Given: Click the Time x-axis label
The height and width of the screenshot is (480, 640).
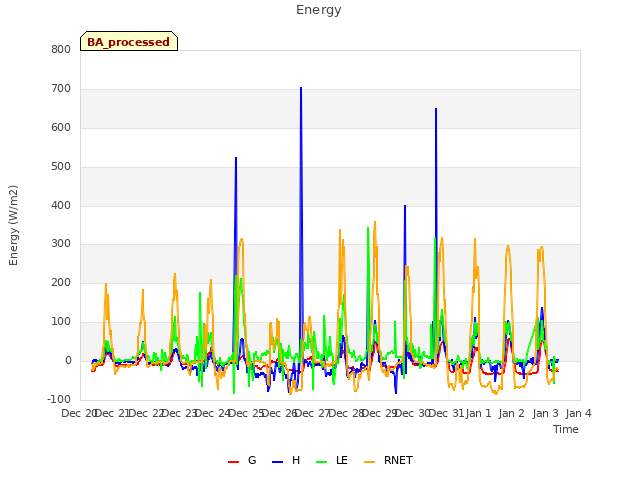Looking at the screenshot, I should tap(566, 429).
